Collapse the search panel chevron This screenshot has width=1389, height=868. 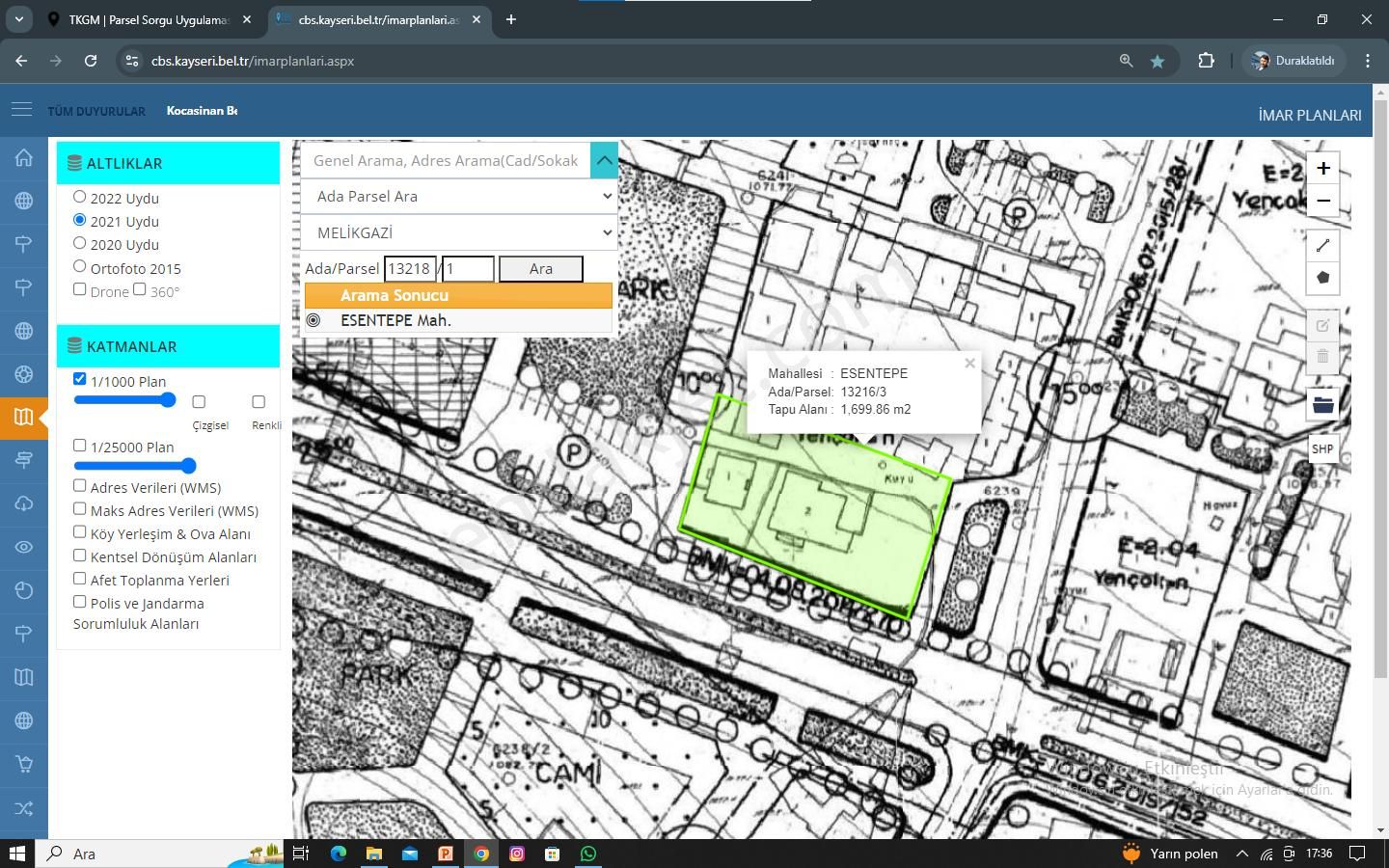pyautogui.click(x=604, y=160)
